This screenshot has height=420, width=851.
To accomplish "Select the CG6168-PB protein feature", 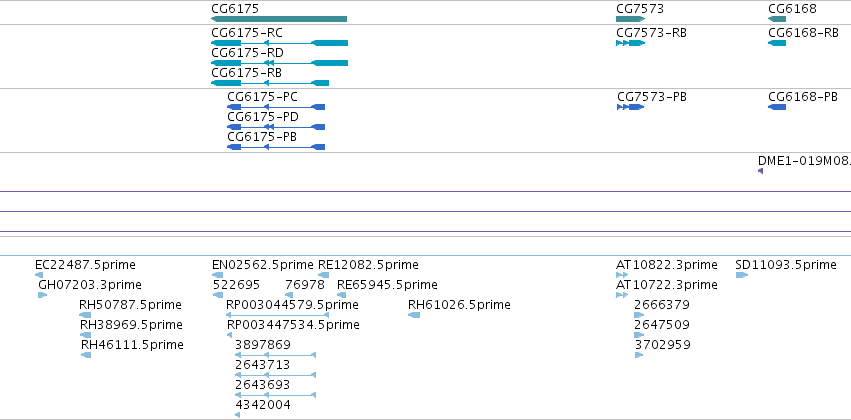I will pos(777,107).
